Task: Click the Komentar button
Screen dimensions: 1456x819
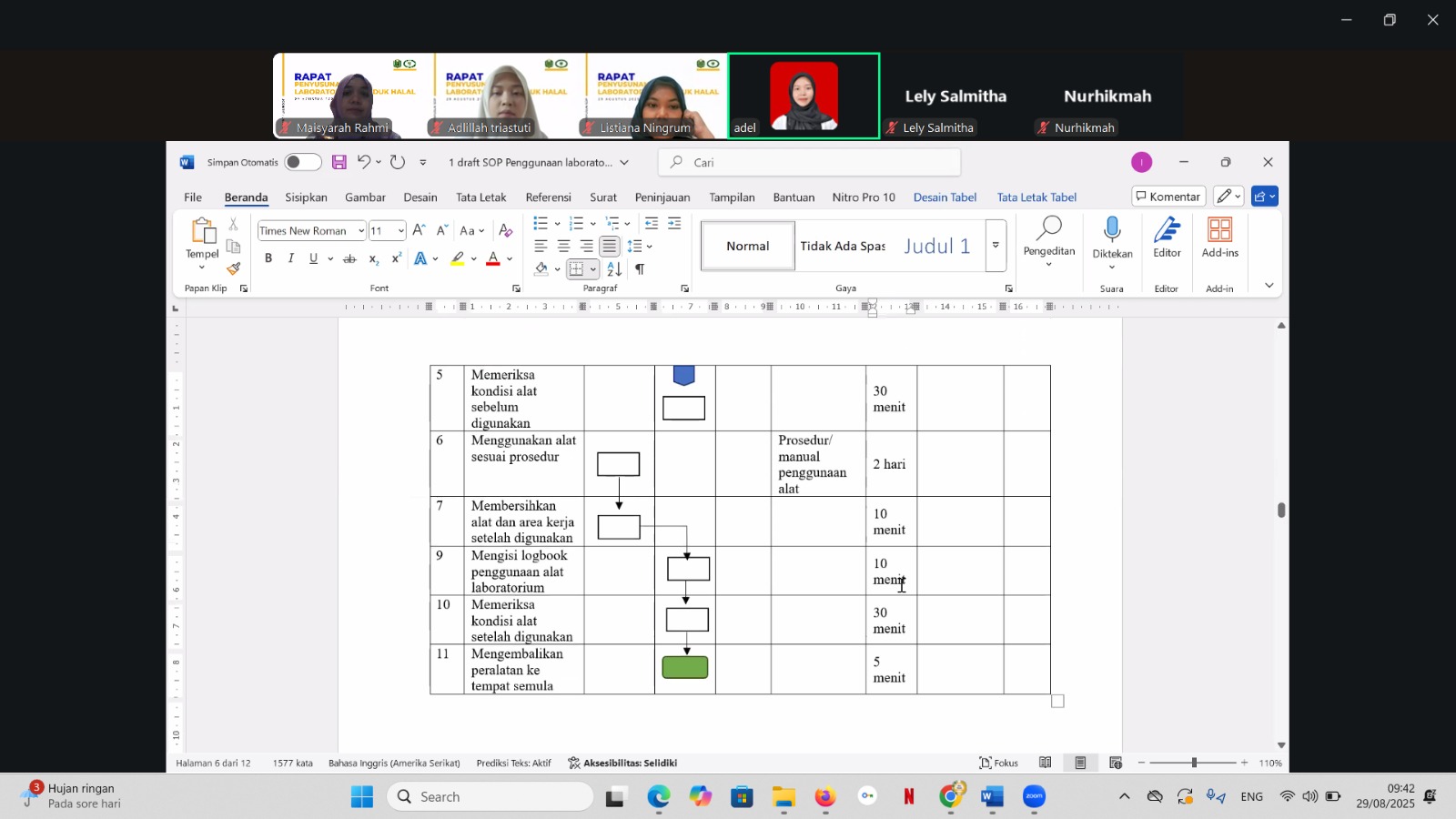Action: click(x=1168, y=197)
